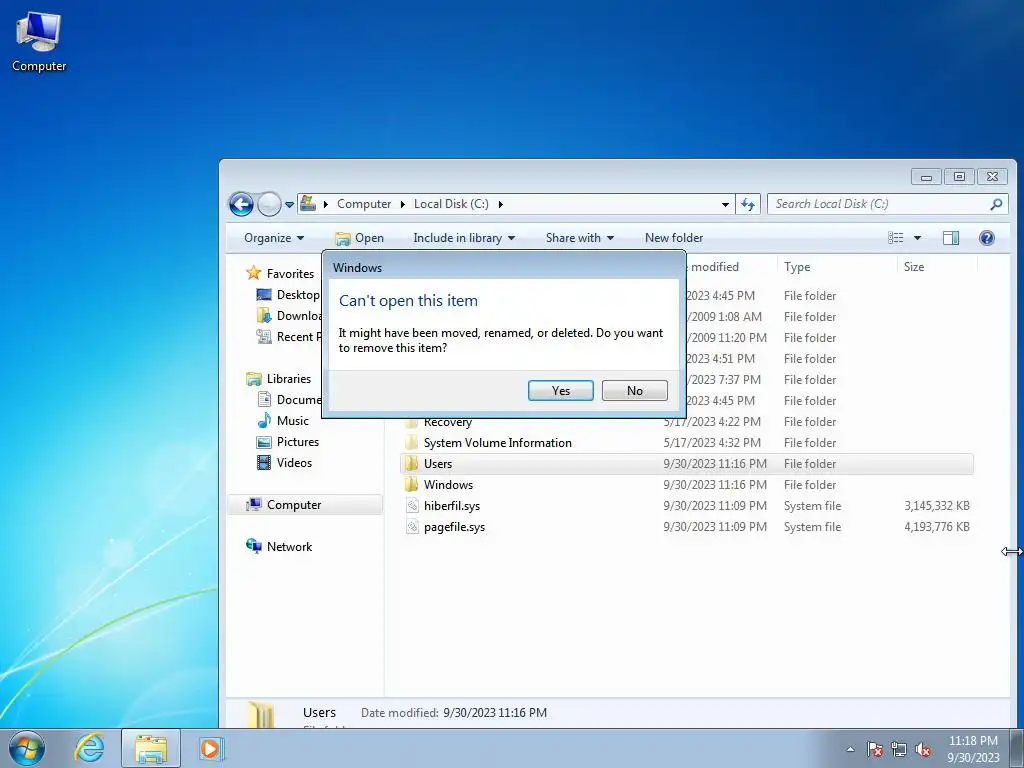This screenshot has width=1024, height=768.
Task: Open the Include in library menu
Action: point(464,238)
